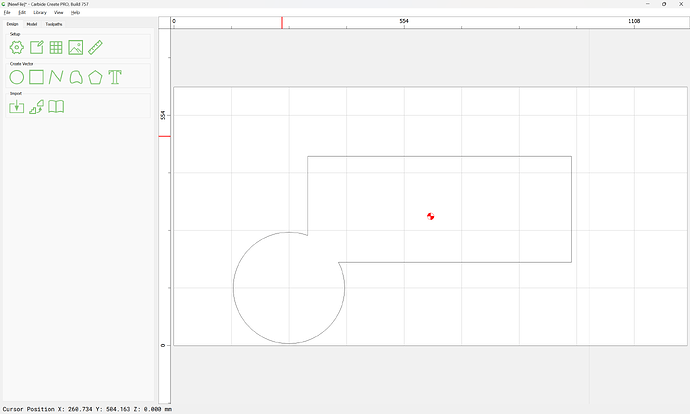690x414 pixels.
Task: Switch to the Model tab
Action: point(32,23)
